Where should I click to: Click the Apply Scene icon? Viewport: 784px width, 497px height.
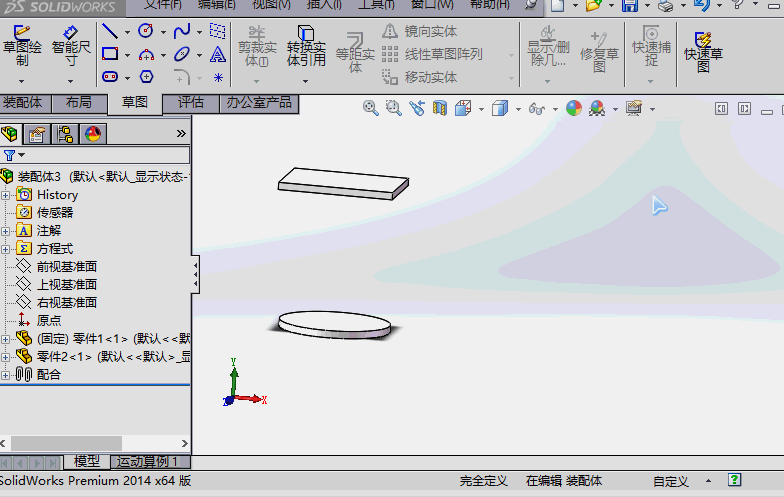[598, 108]
